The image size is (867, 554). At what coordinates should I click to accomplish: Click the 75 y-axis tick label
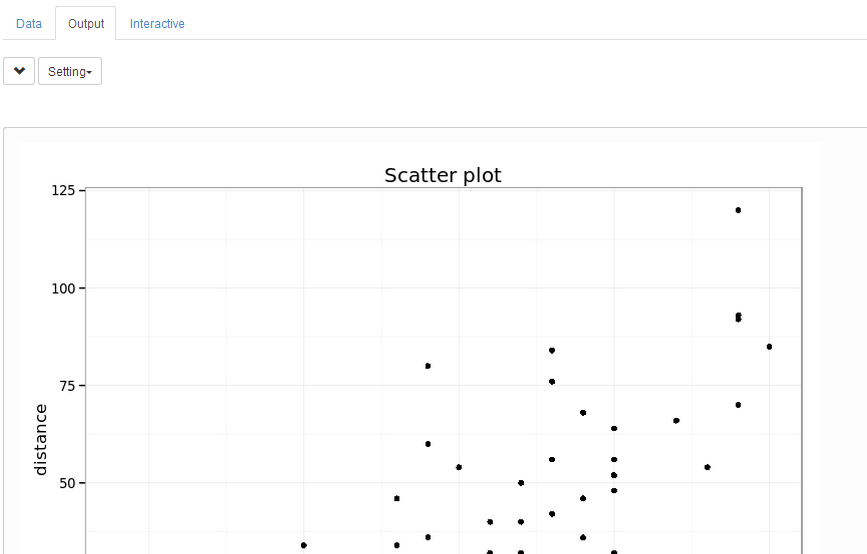(x=68, y=386)
